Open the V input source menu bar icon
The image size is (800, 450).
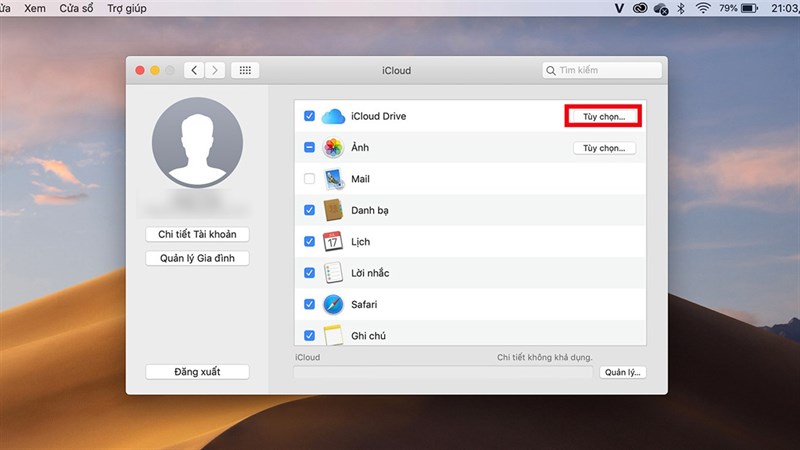[x=619, y=8]
